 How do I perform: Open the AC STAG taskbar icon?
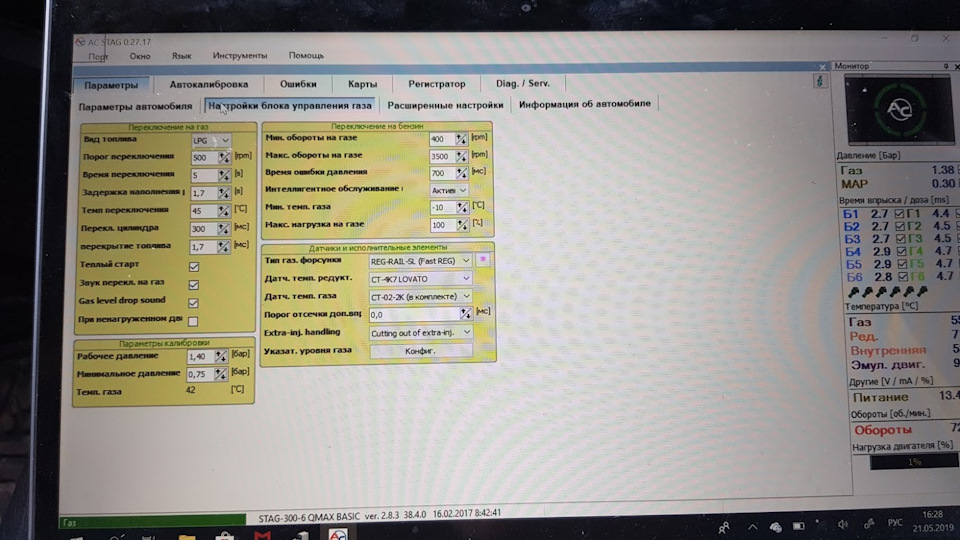point(338,534)
